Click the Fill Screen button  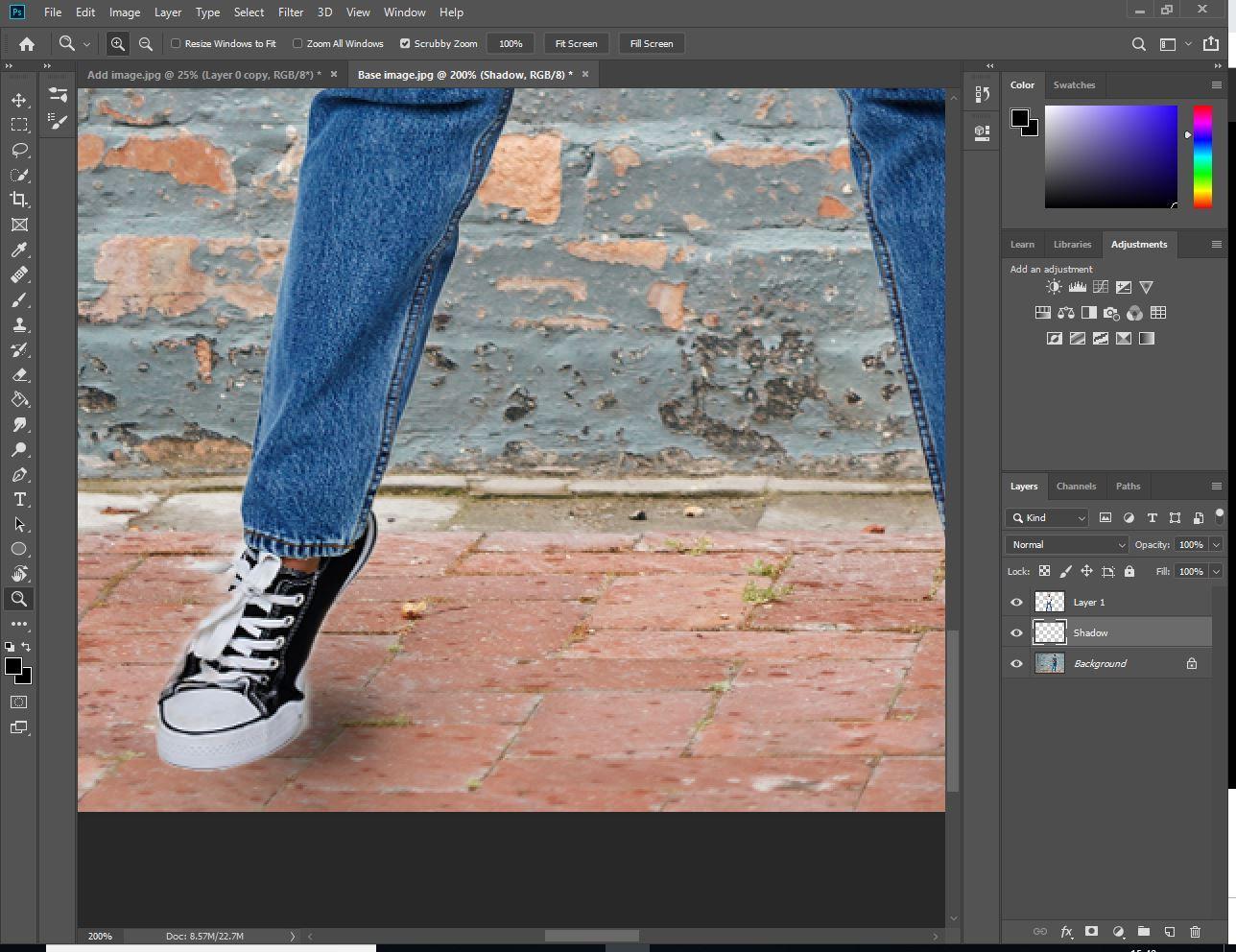652,43
